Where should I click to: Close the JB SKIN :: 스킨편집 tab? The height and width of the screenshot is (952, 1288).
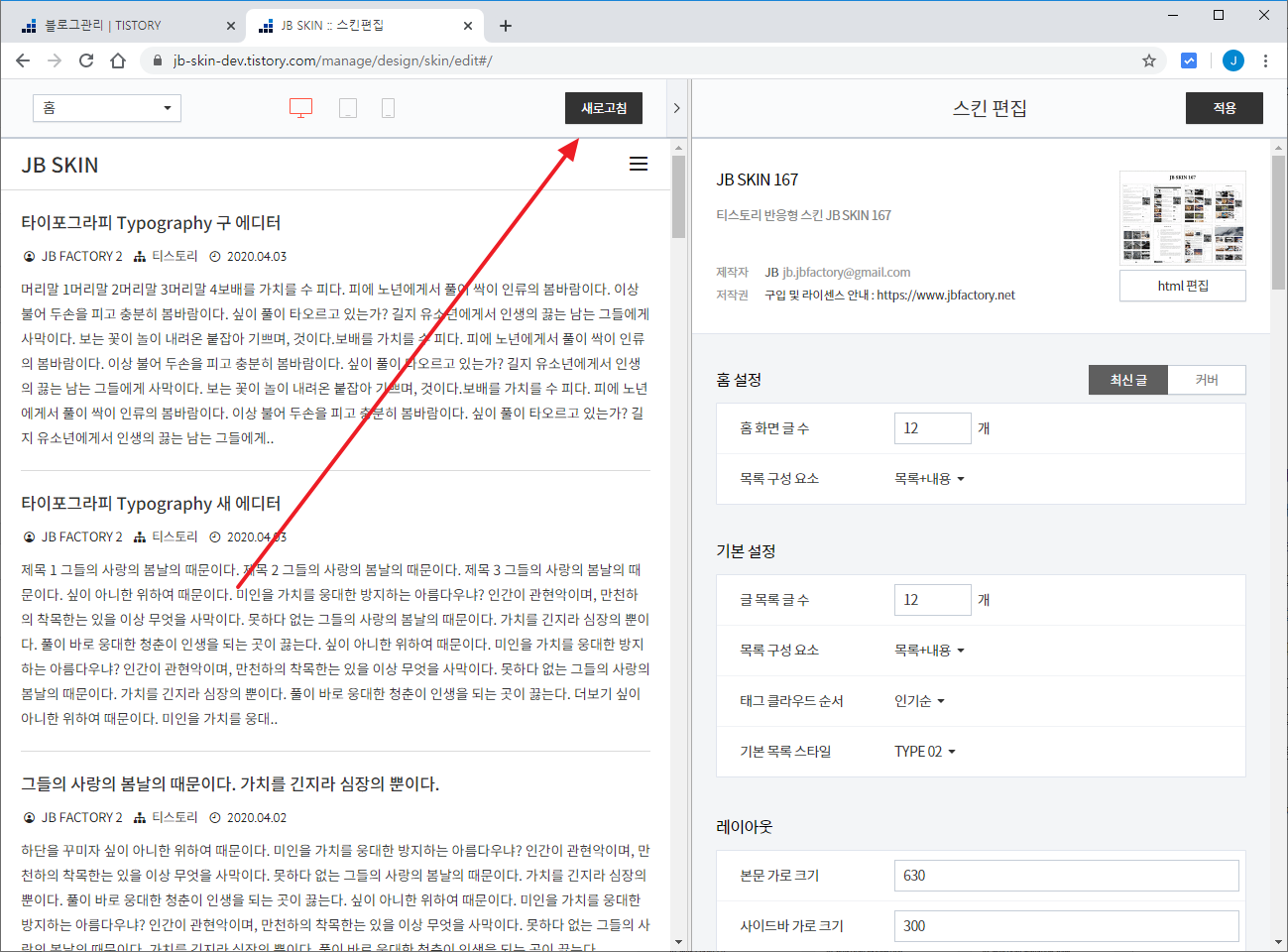click(x=468, y=26)
